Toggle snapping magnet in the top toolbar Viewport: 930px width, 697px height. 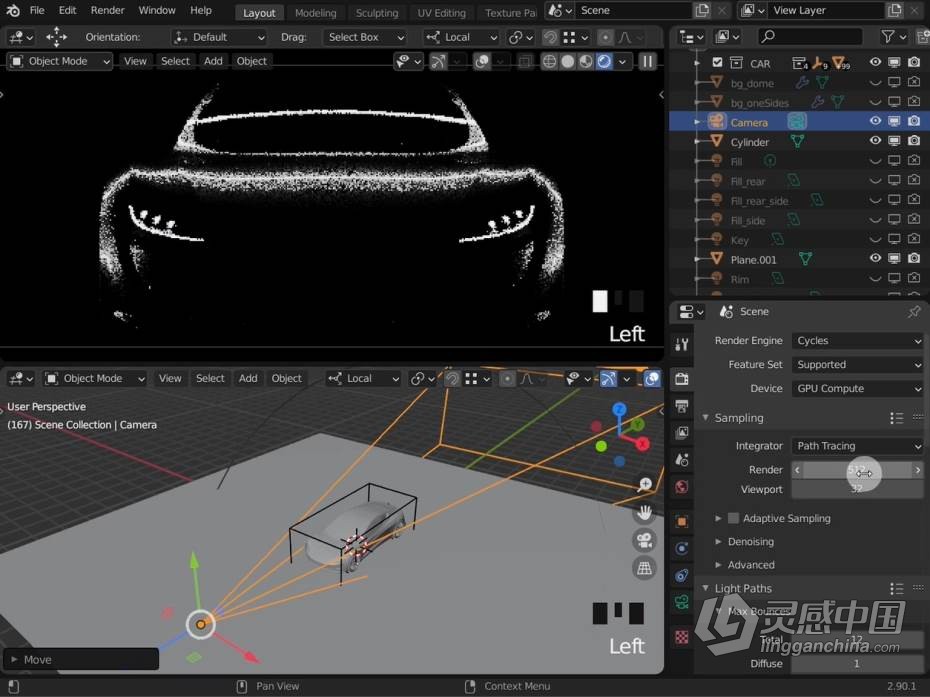pyautogui.click(x=550, y=37)
